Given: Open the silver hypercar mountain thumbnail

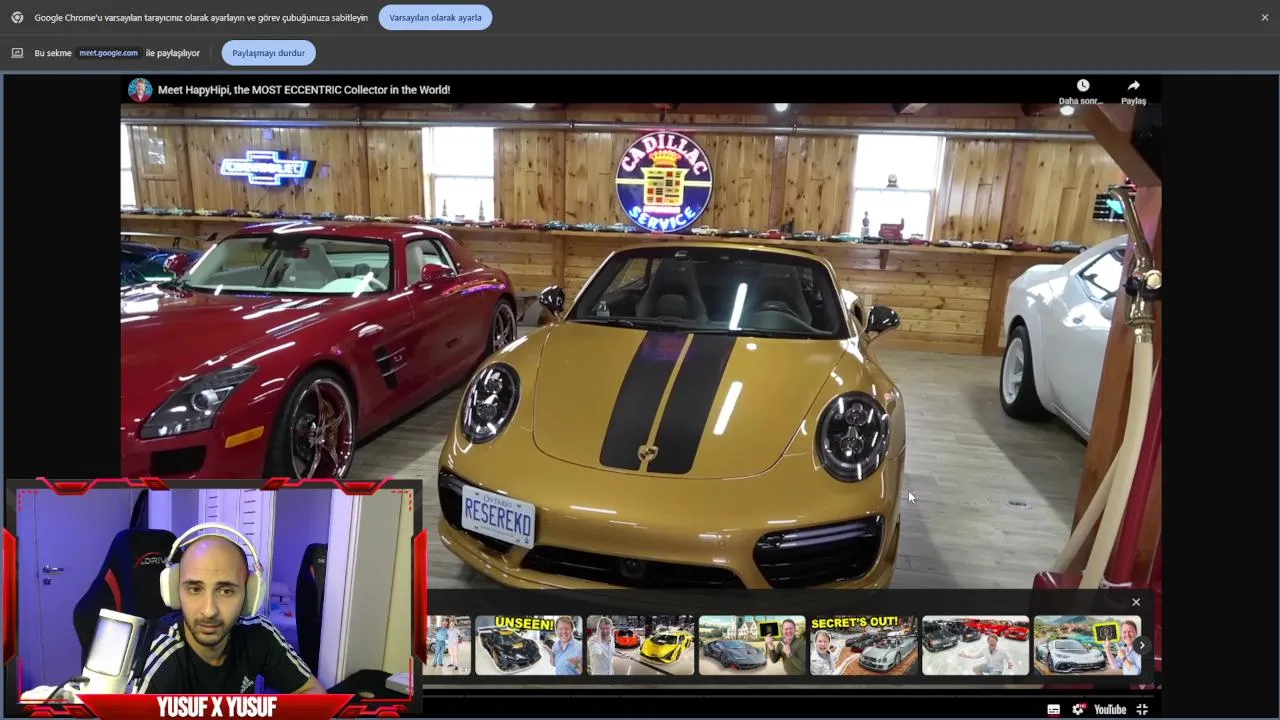Looking at the screenshot, I should tap(1087, 645).
